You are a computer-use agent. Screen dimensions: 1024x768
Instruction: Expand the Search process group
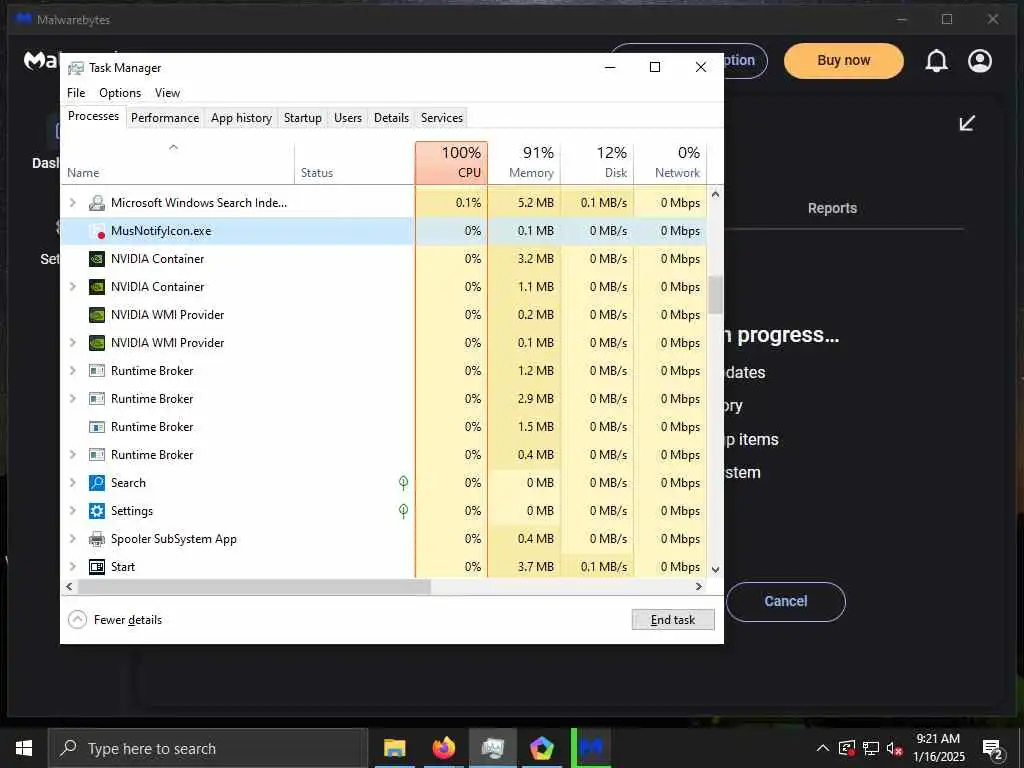pyautogui.click(x=72, y=483)
